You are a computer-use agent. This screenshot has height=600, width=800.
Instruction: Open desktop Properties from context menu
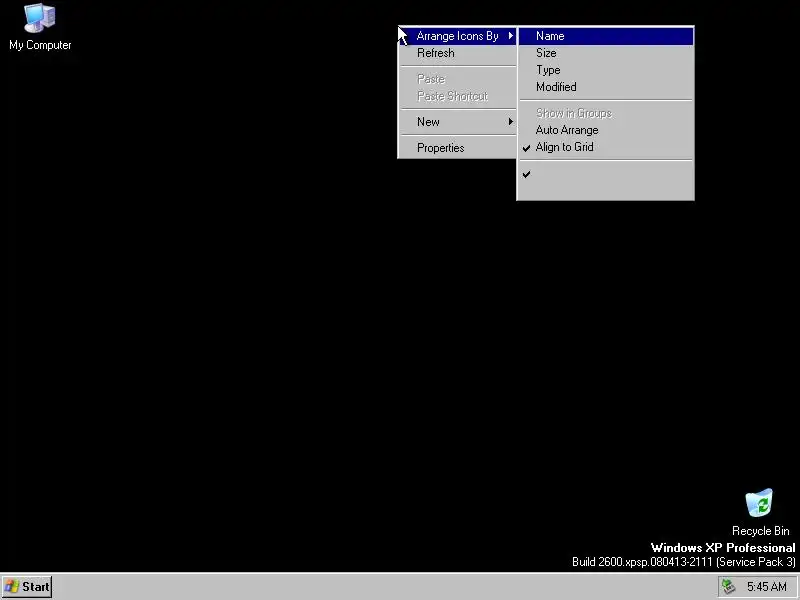(x=457, y=148)
